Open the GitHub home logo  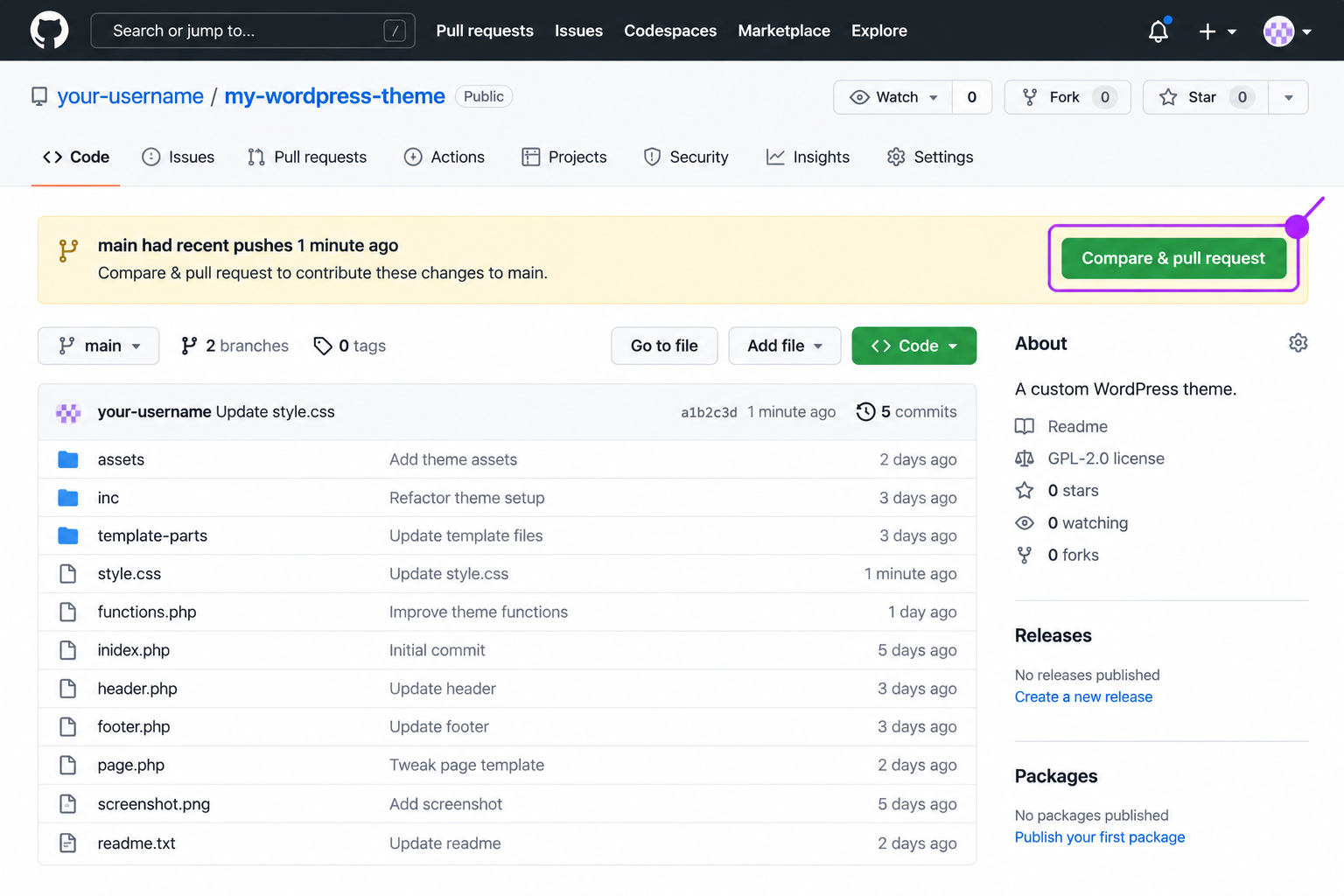[x=49, y=31]
